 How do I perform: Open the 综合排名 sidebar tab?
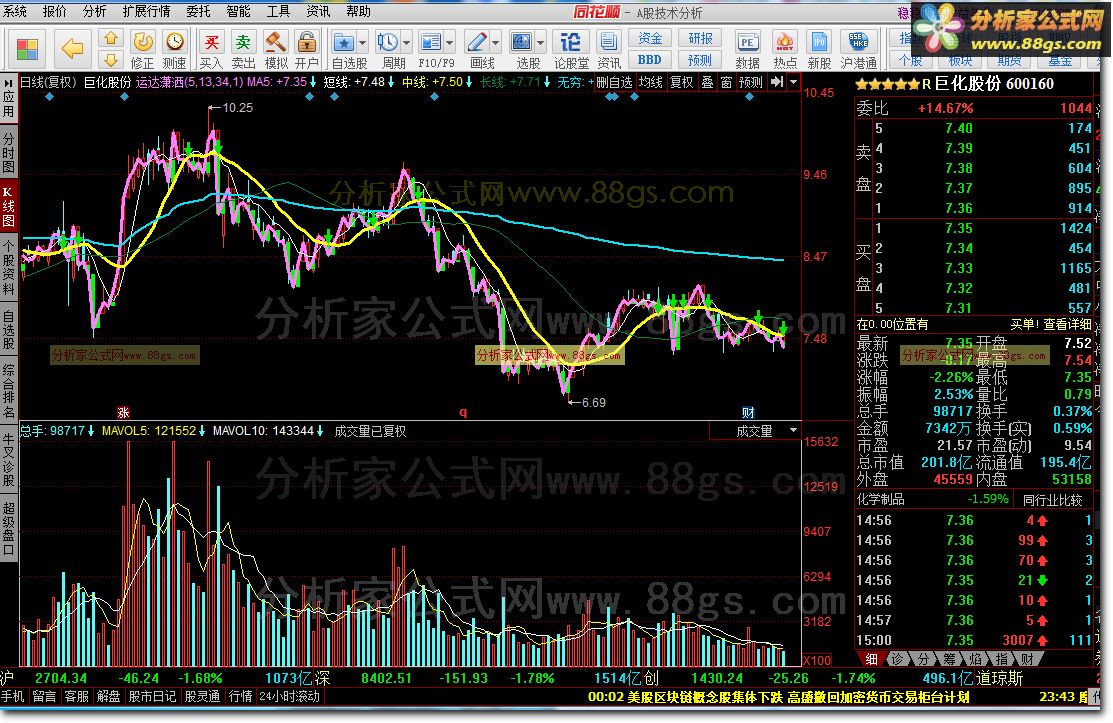9,391
